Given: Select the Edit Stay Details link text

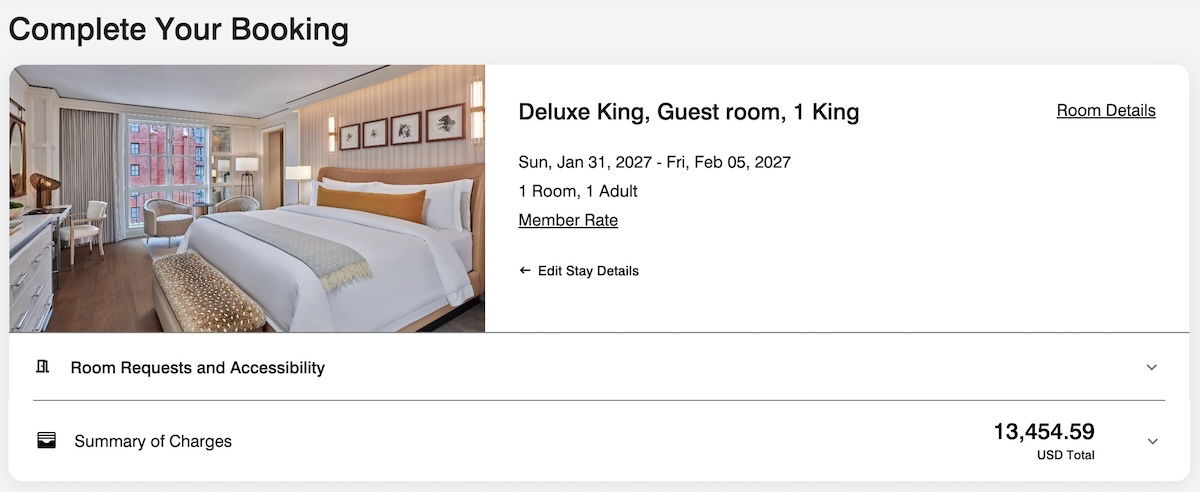Looking at the screenshot, I should [588, 271].
